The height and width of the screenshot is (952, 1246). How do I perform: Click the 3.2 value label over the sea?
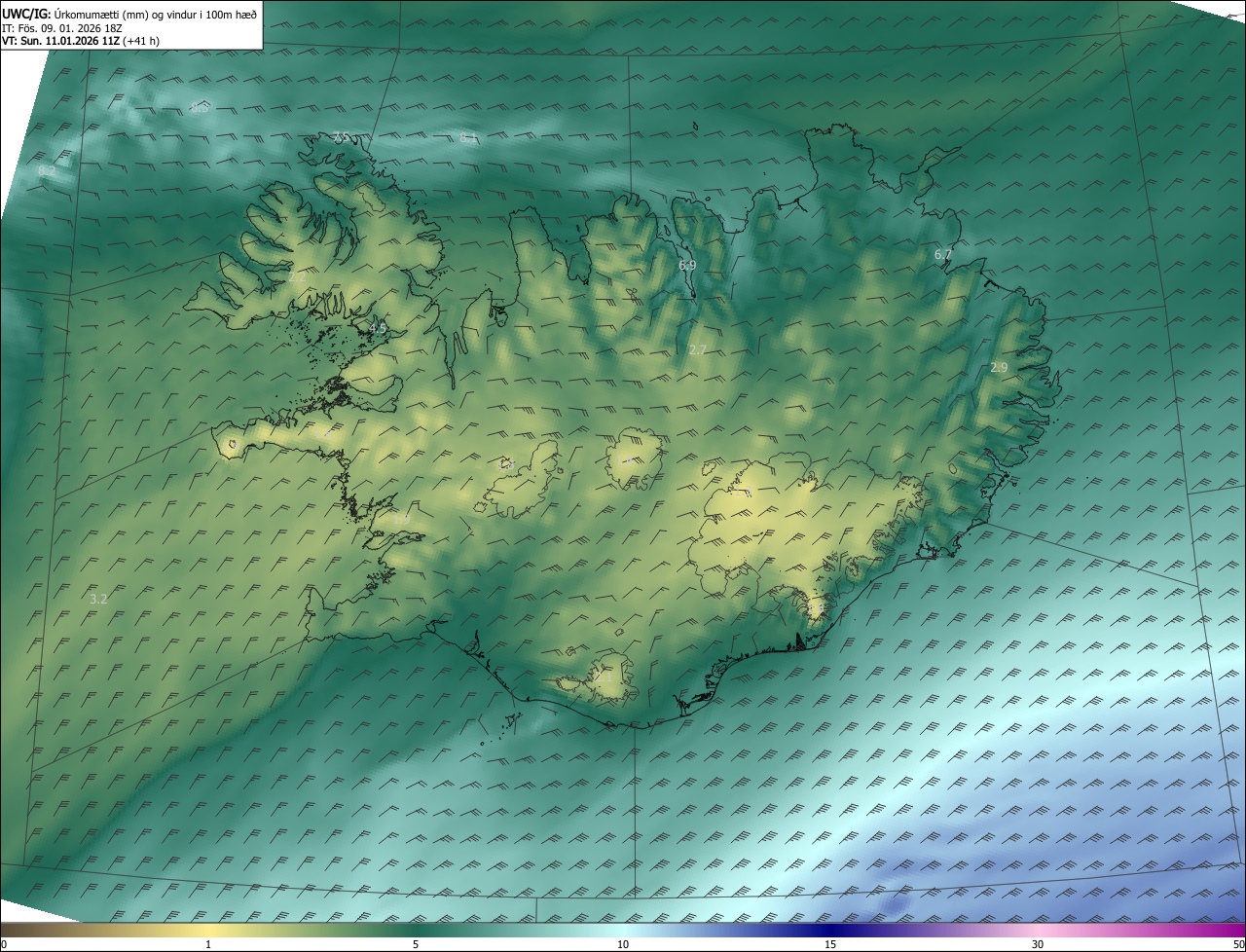click(98, 599)
